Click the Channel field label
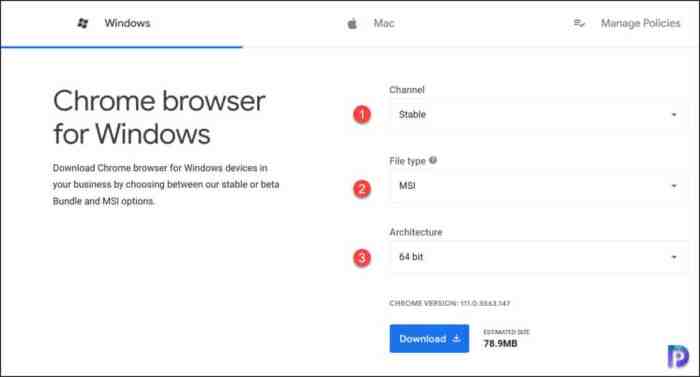Image resolution: width=700 pixels, height=377 pixels. tap(407, 90)
